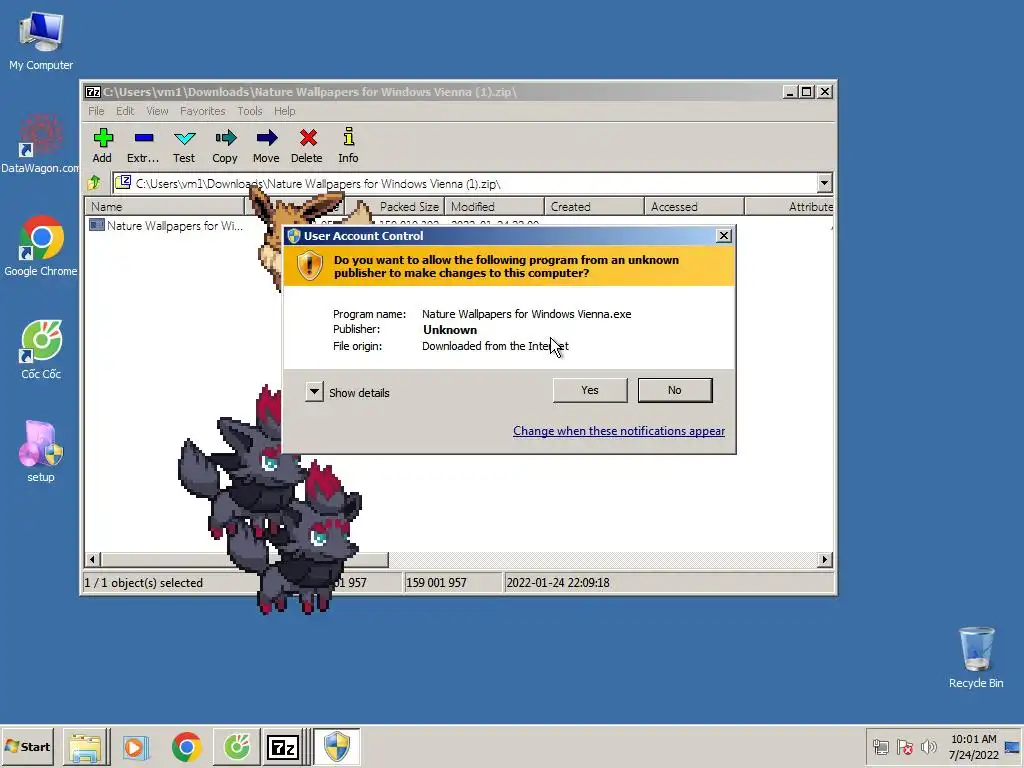The image size is (1024, 768).
Task: Close the User Account Control dialog
Action: click(x=724, y=236)
